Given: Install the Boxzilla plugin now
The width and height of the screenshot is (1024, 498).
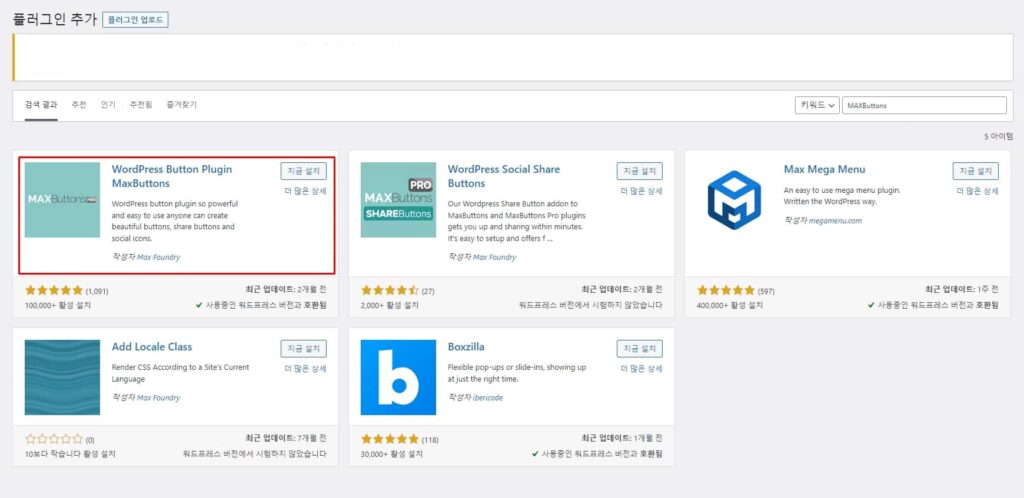Looking at the screenshot, I should tap(639, 349).
